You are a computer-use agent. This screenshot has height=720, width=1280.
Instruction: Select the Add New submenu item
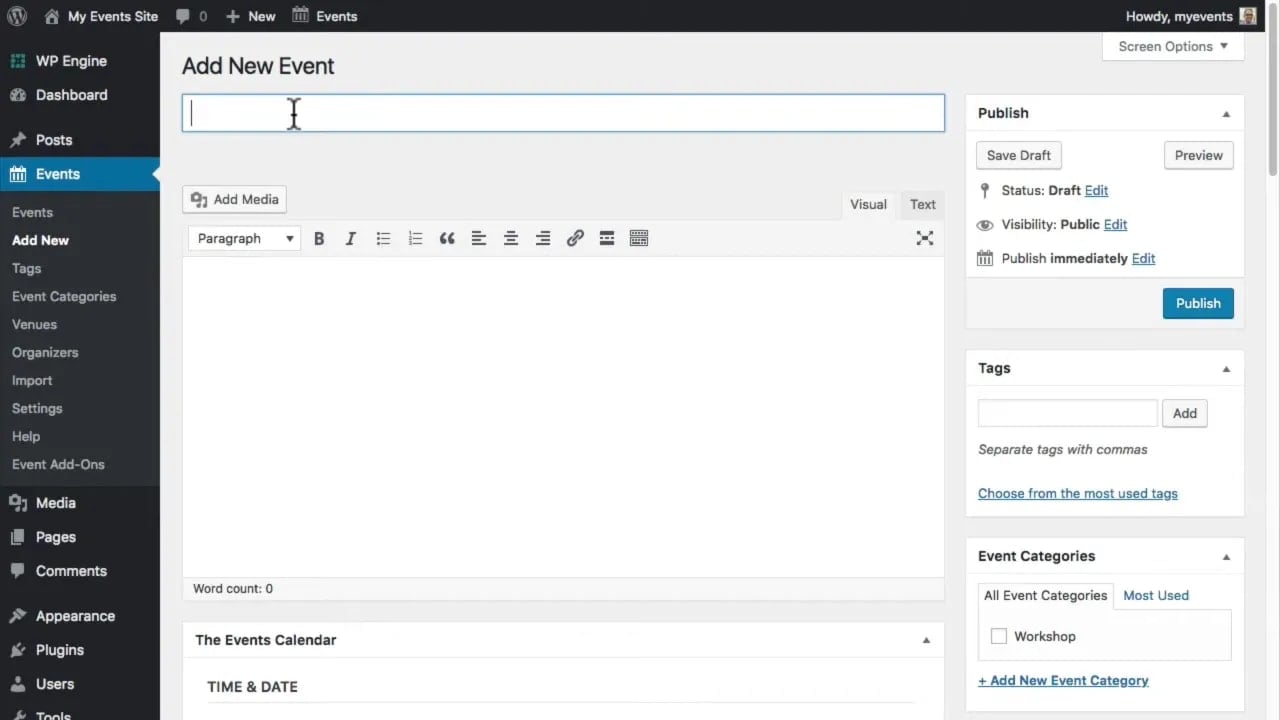[x=40, y=240]
